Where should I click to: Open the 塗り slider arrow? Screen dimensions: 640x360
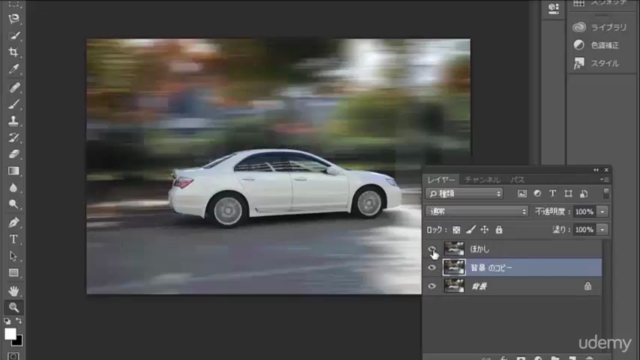pyautogui.click(x=602, y=230)
